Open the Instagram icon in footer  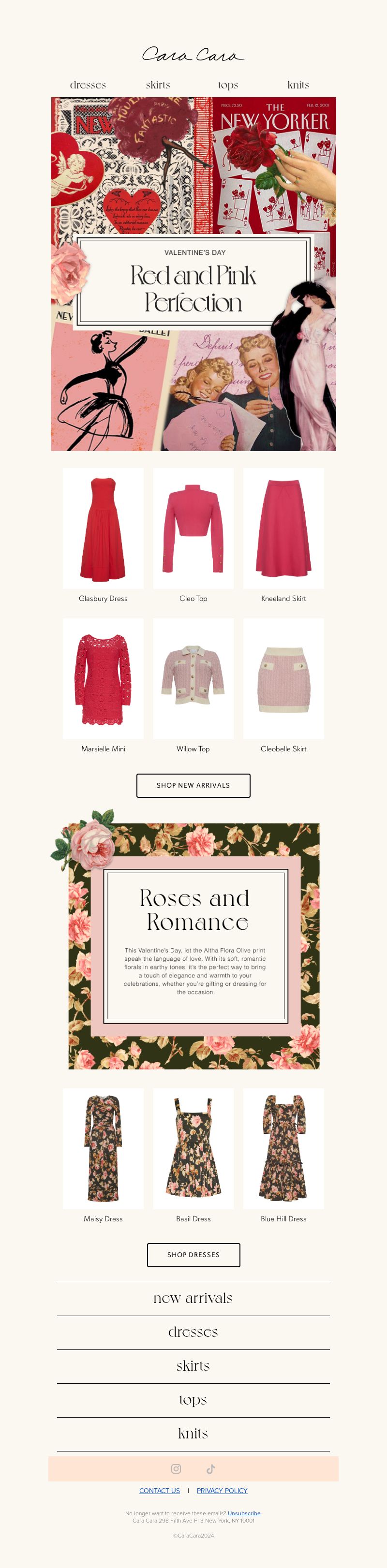click(x=176, y=1469)
